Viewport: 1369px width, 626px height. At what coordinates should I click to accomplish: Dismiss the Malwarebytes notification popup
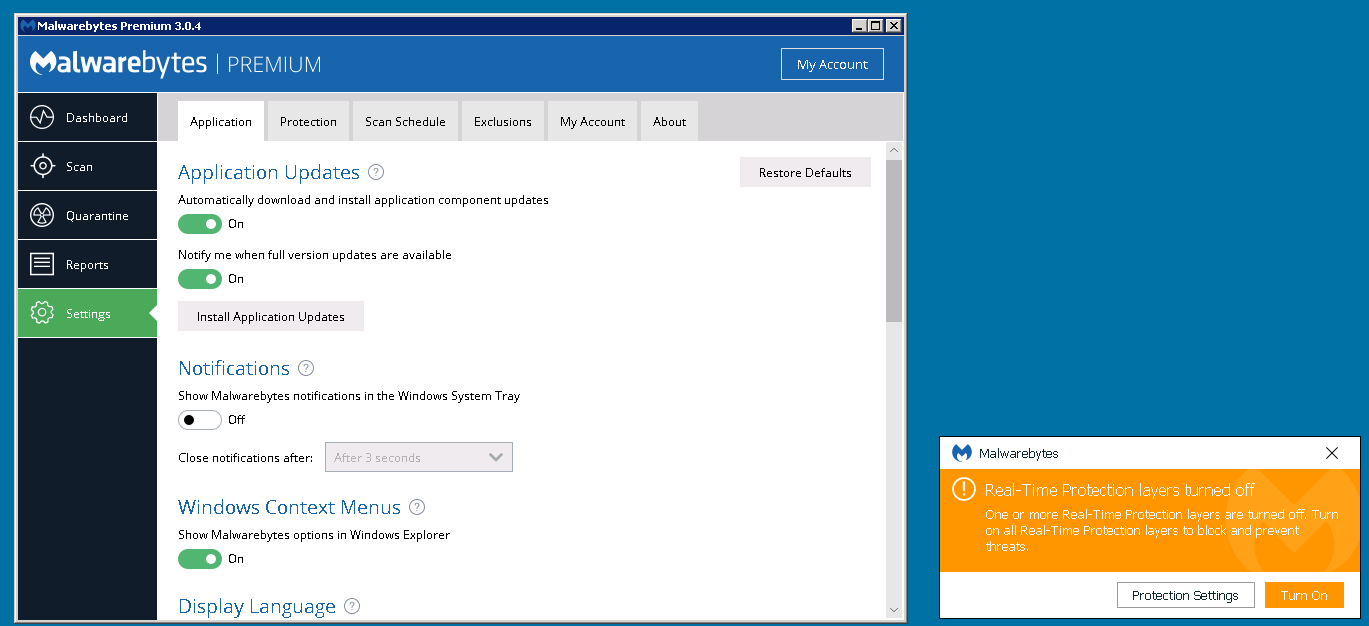coord(1331,453)
